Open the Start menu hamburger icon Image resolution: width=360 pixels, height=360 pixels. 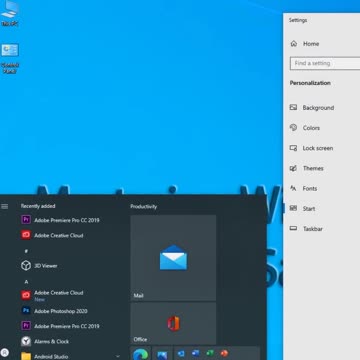pyautogui.click(x=5, y=206)
